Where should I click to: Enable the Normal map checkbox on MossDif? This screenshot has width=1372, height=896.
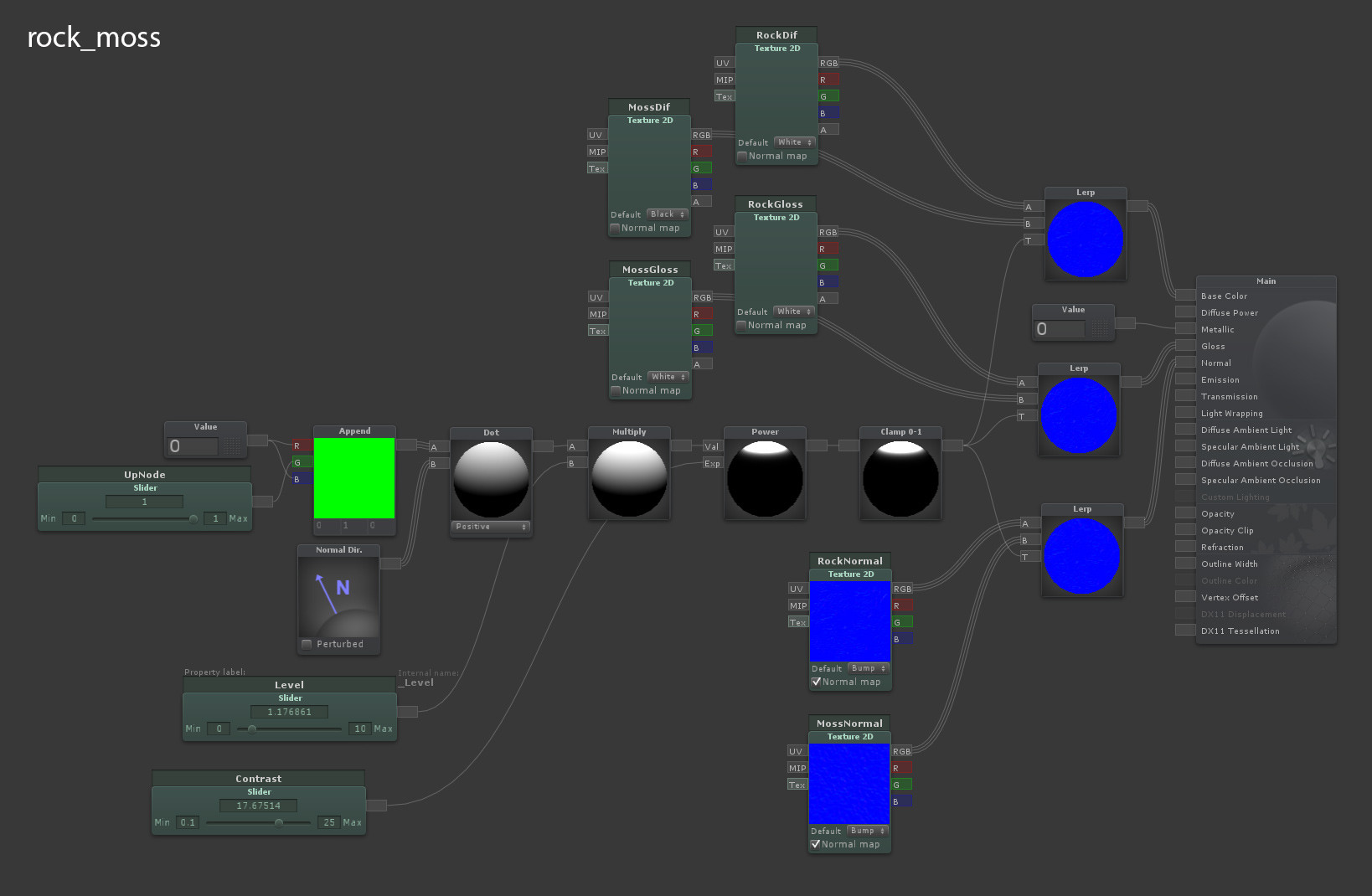(614, 228)
